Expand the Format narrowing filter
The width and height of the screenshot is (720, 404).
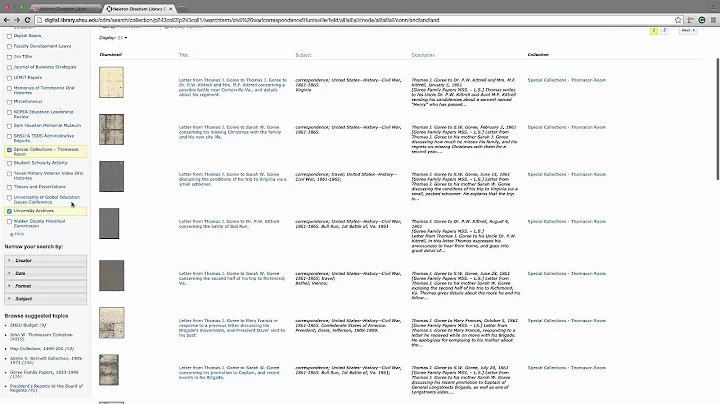coord(45,286)
